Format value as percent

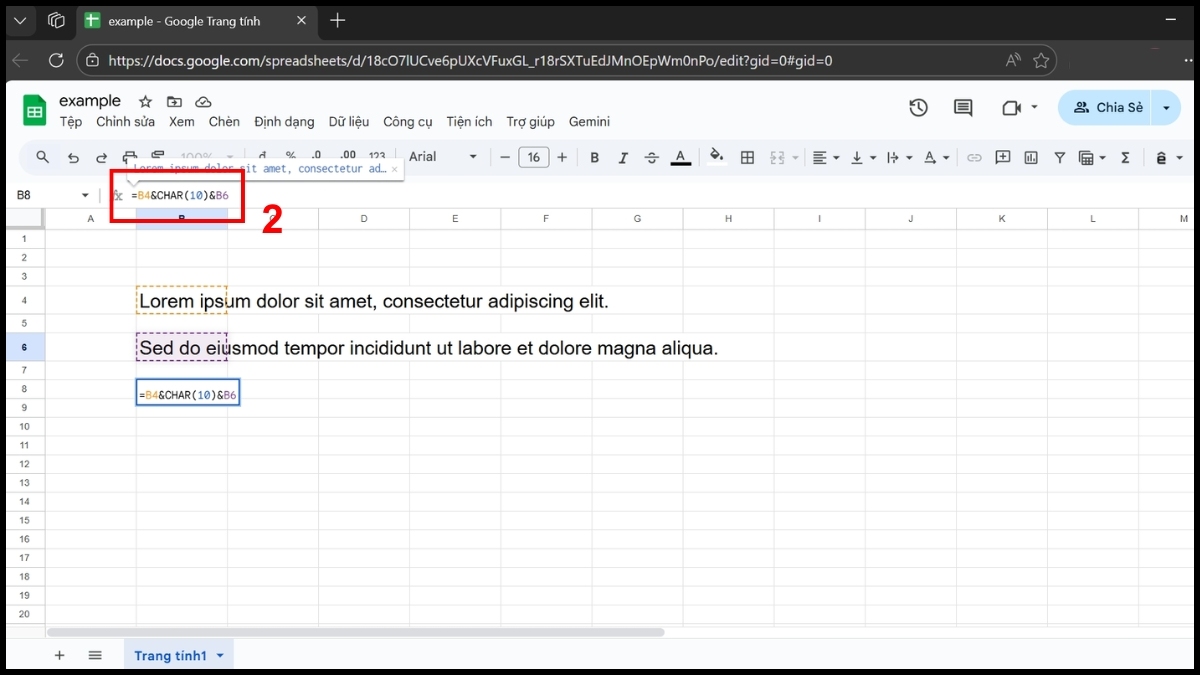(x=290, y=157)
